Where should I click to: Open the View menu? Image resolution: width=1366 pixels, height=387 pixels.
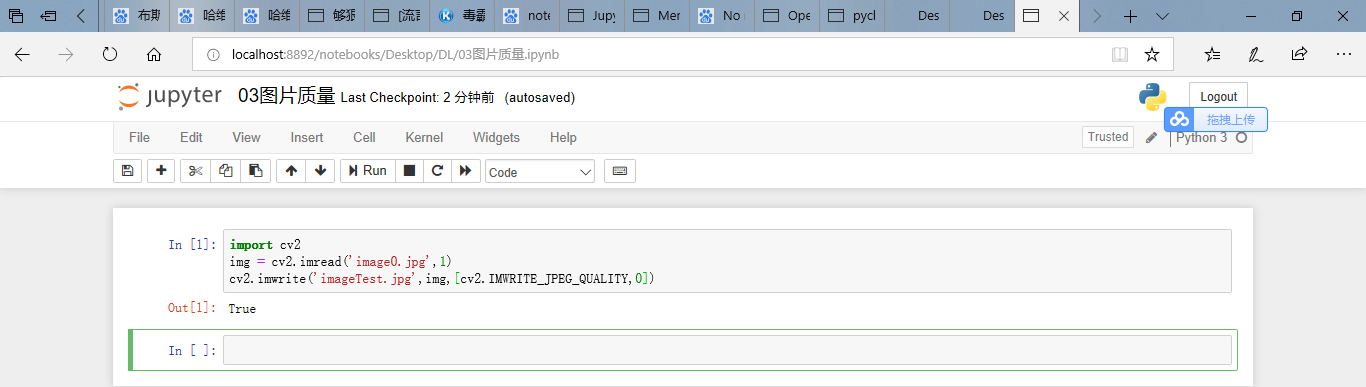point(246,137)
